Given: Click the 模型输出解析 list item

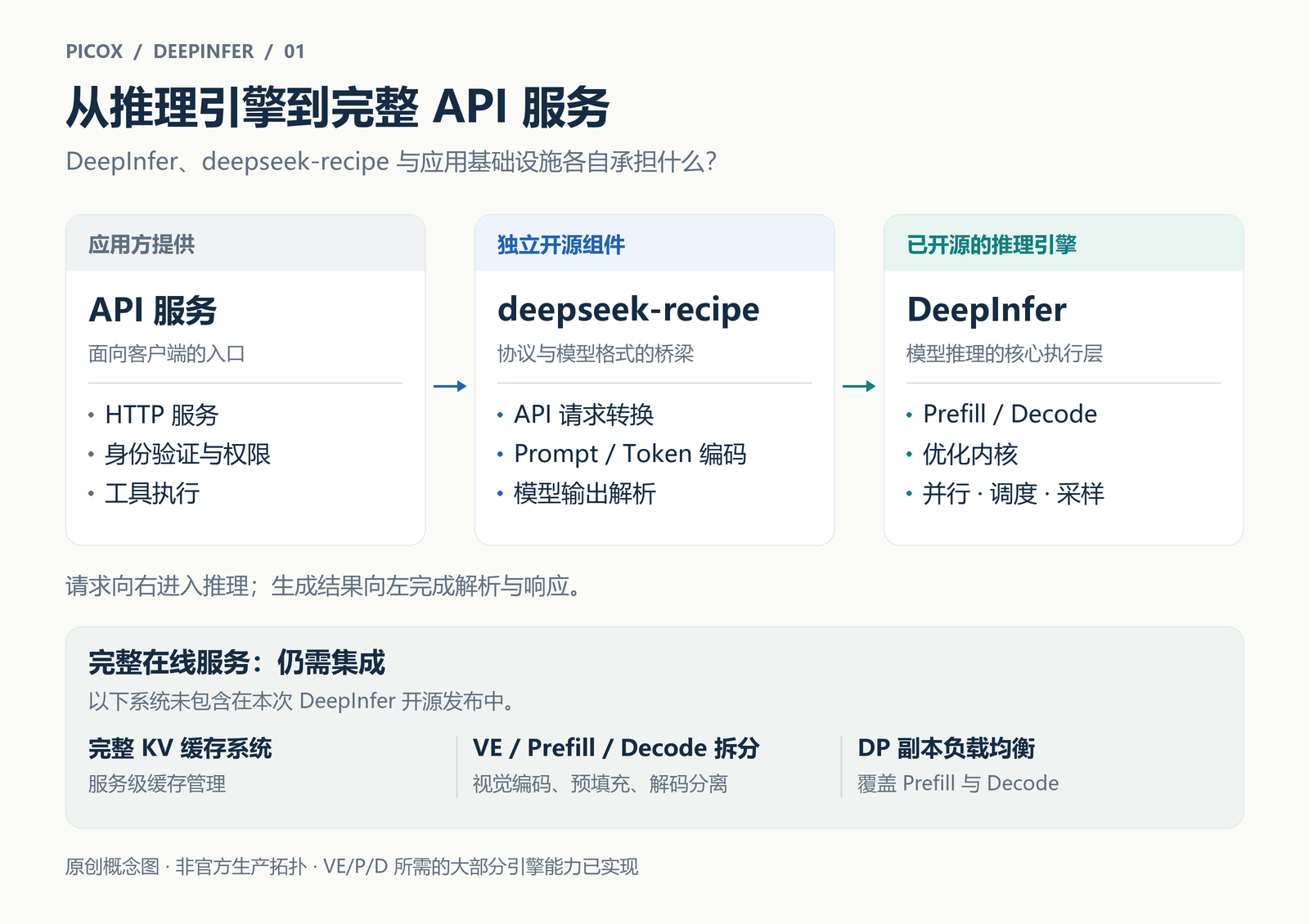Looking at the screenshot, I should coord(585,493).
